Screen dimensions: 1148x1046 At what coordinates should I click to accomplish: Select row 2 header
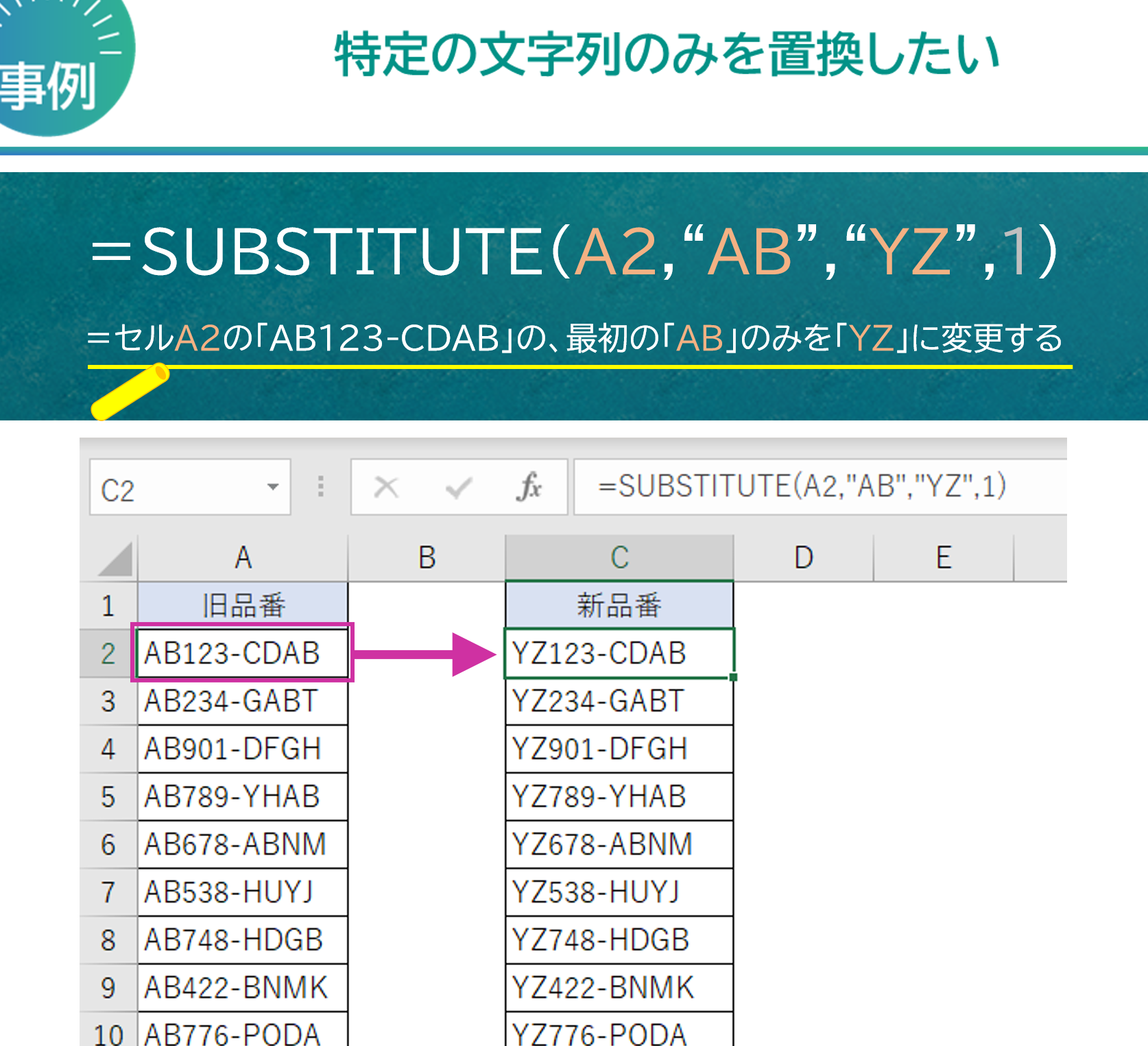coord(108,653)
